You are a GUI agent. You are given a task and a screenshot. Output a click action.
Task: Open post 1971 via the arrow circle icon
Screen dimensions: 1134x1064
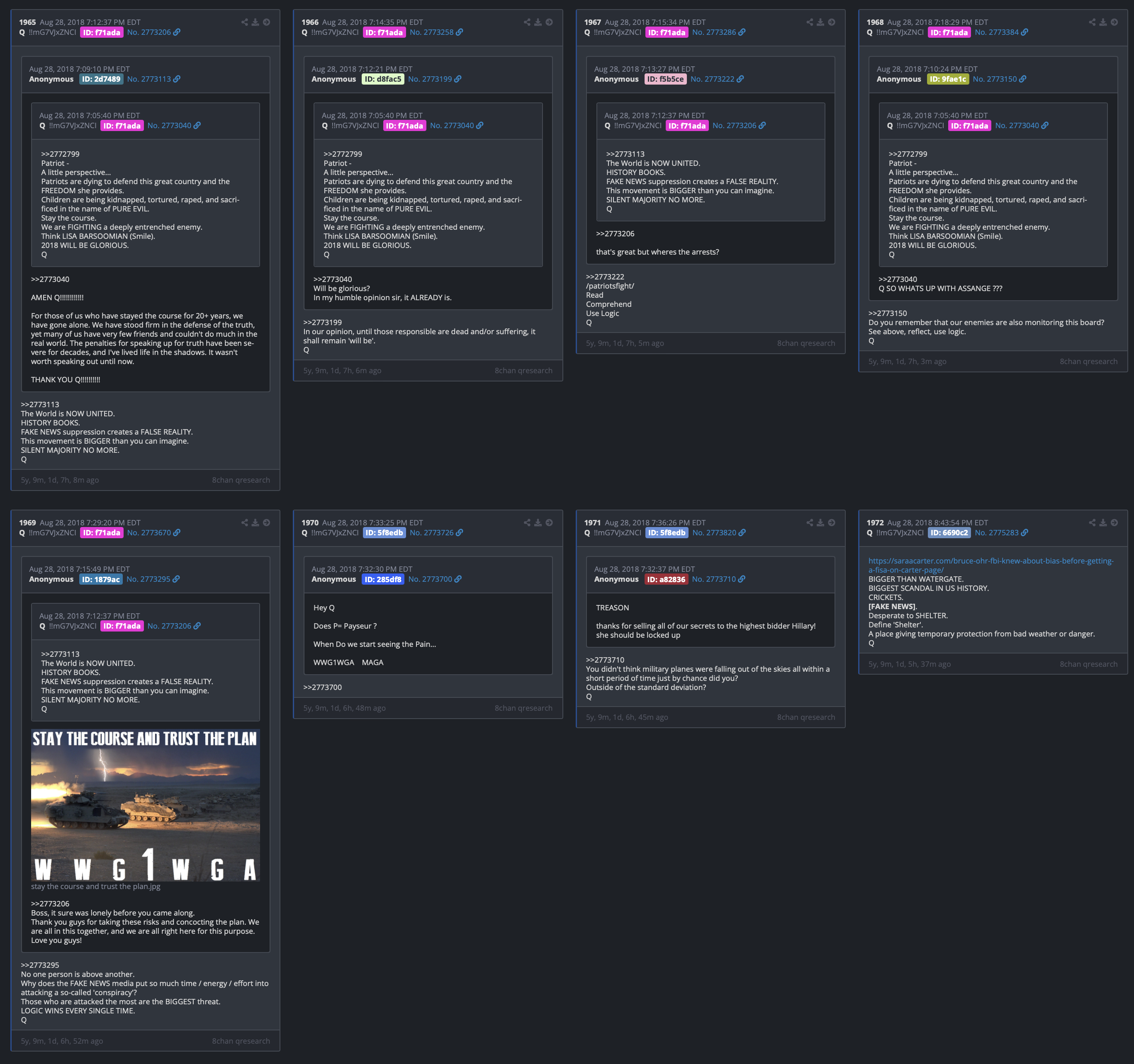[x=832, y=523]
